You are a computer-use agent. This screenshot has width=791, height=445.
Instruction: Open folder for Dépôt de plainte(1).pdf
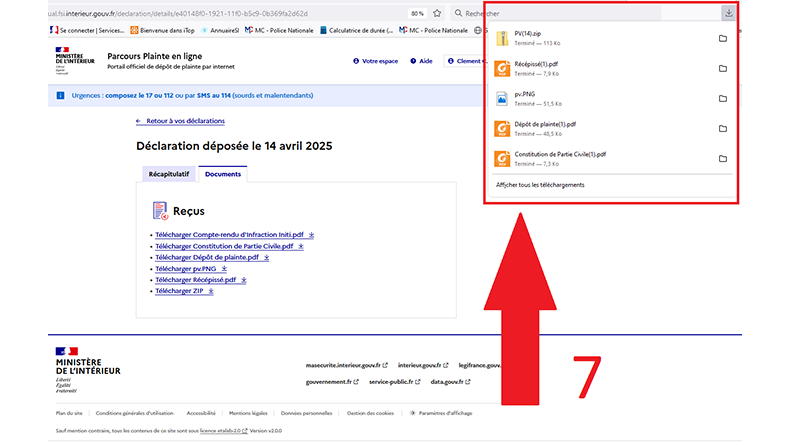tap(722, 129)
